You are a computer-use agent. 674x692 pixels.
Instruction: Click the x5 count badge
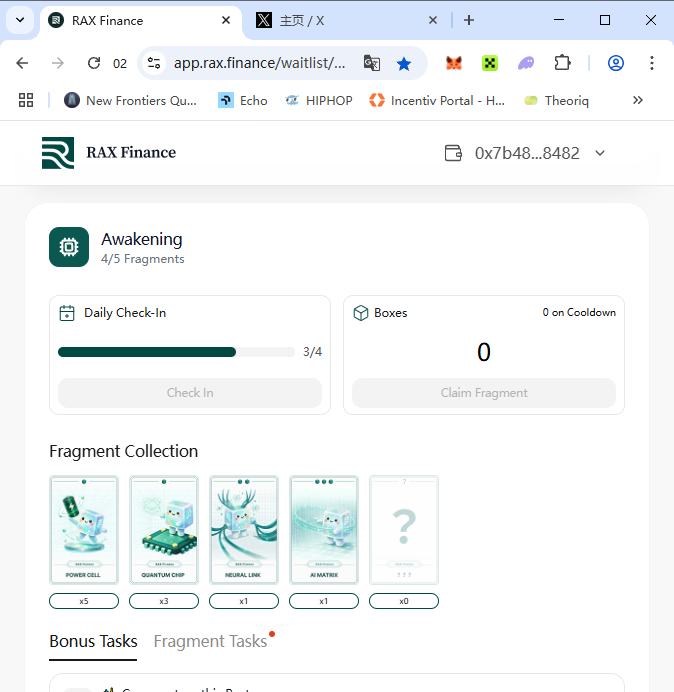84,601
